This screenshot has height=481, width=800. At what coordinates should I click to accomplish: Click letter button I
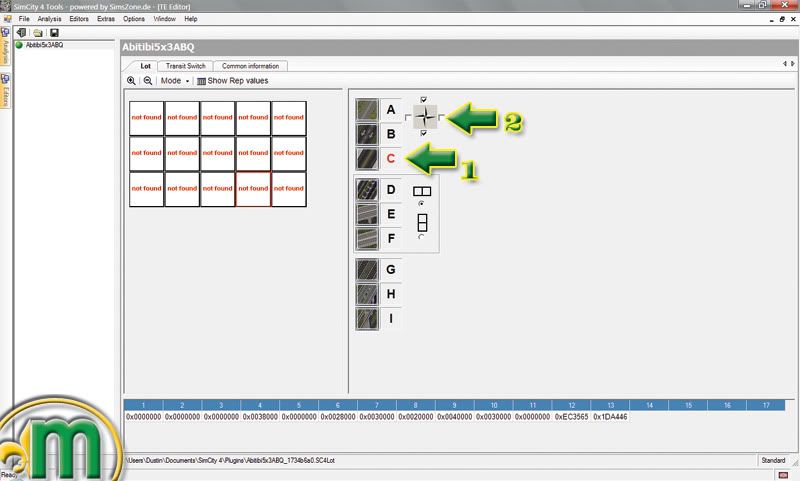click(x=391, y=319)
